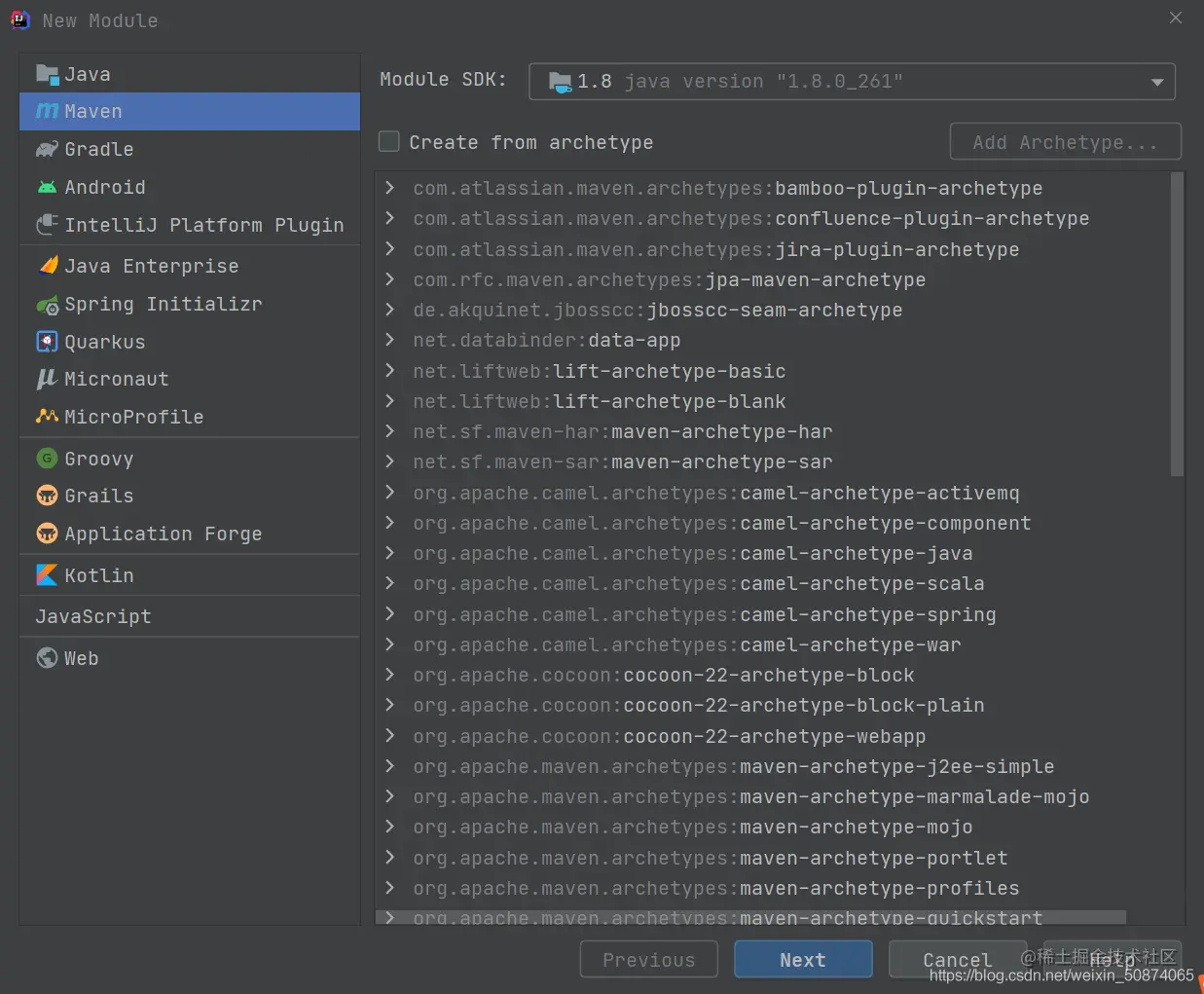The height and width of the screenshot is (994, 1204).
Task: Click the Next button
Action: coord(803,960)
